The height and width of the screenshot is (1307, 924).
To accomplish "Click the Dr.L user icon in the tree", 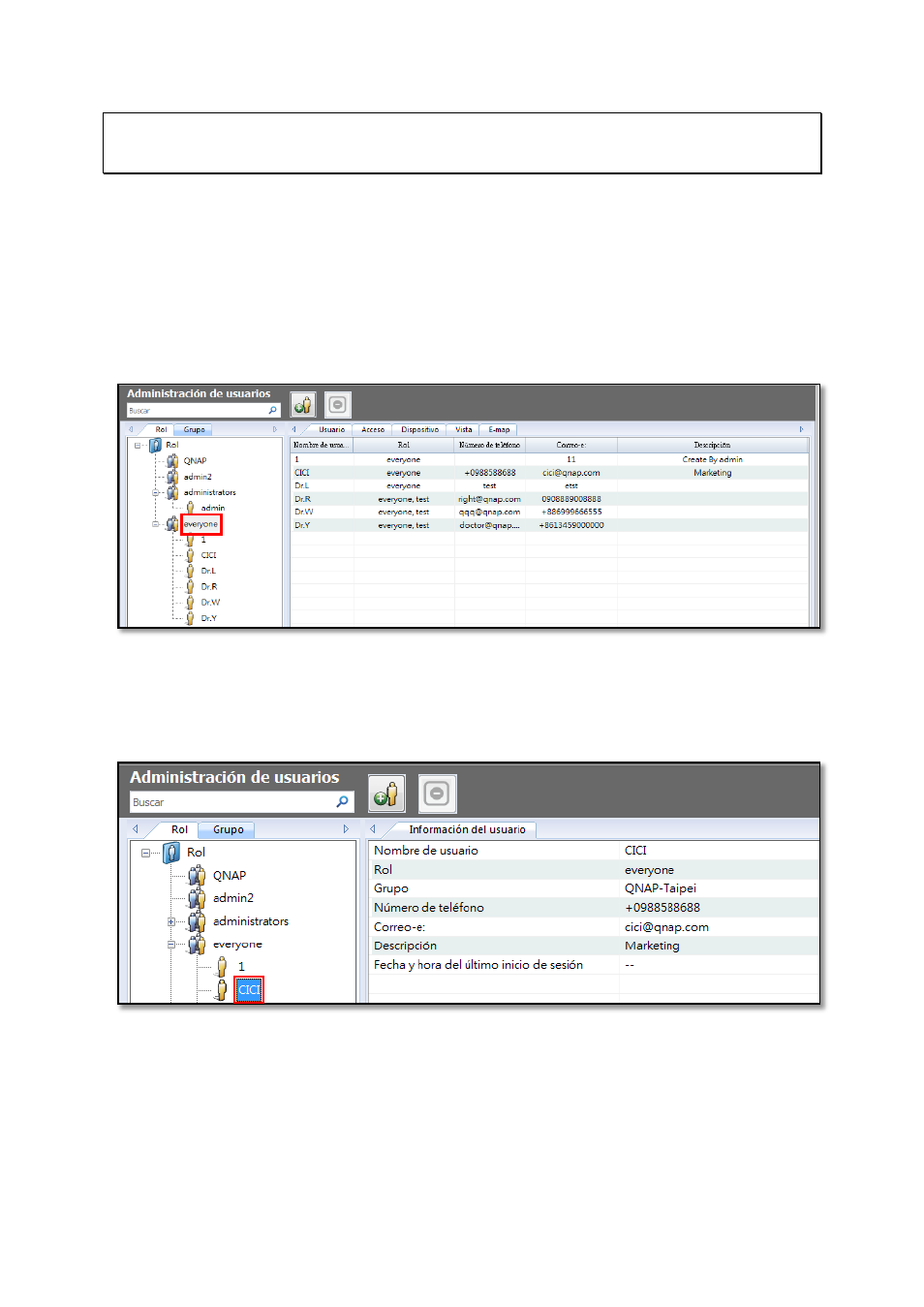I will [x=191, y=571].
